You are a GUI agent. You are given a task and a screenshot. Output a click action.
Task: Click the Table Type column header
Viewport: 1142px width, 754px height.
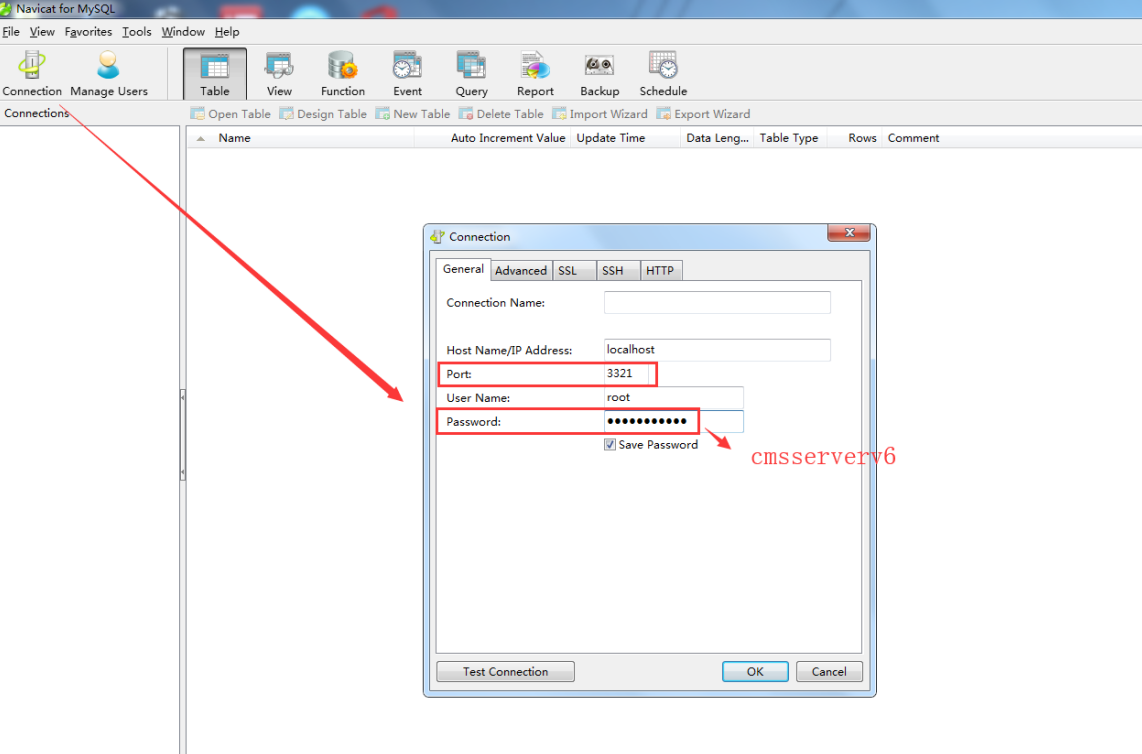coord(789,138)
